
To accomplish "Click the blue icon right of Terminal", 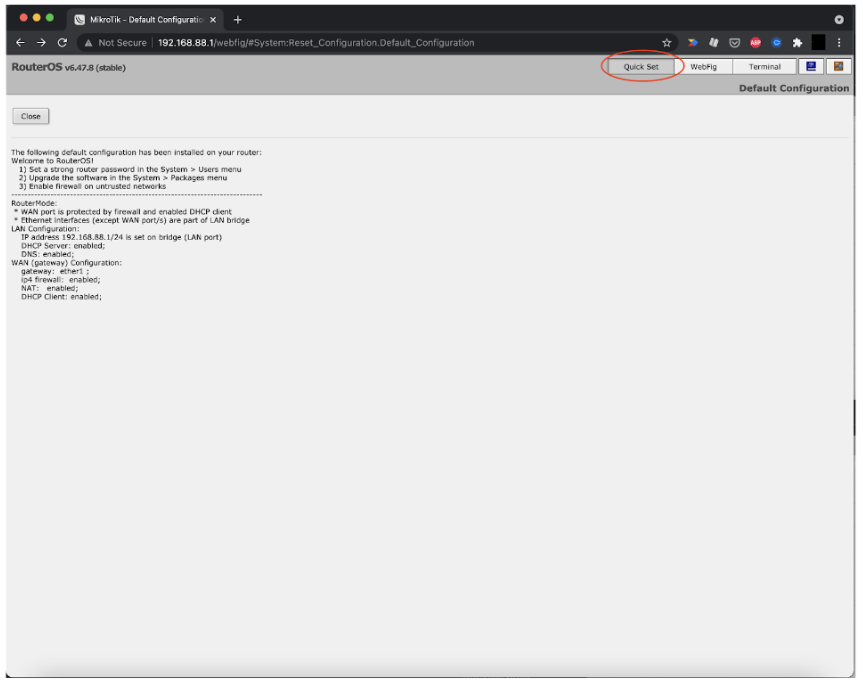I will [x=811, y=67].
